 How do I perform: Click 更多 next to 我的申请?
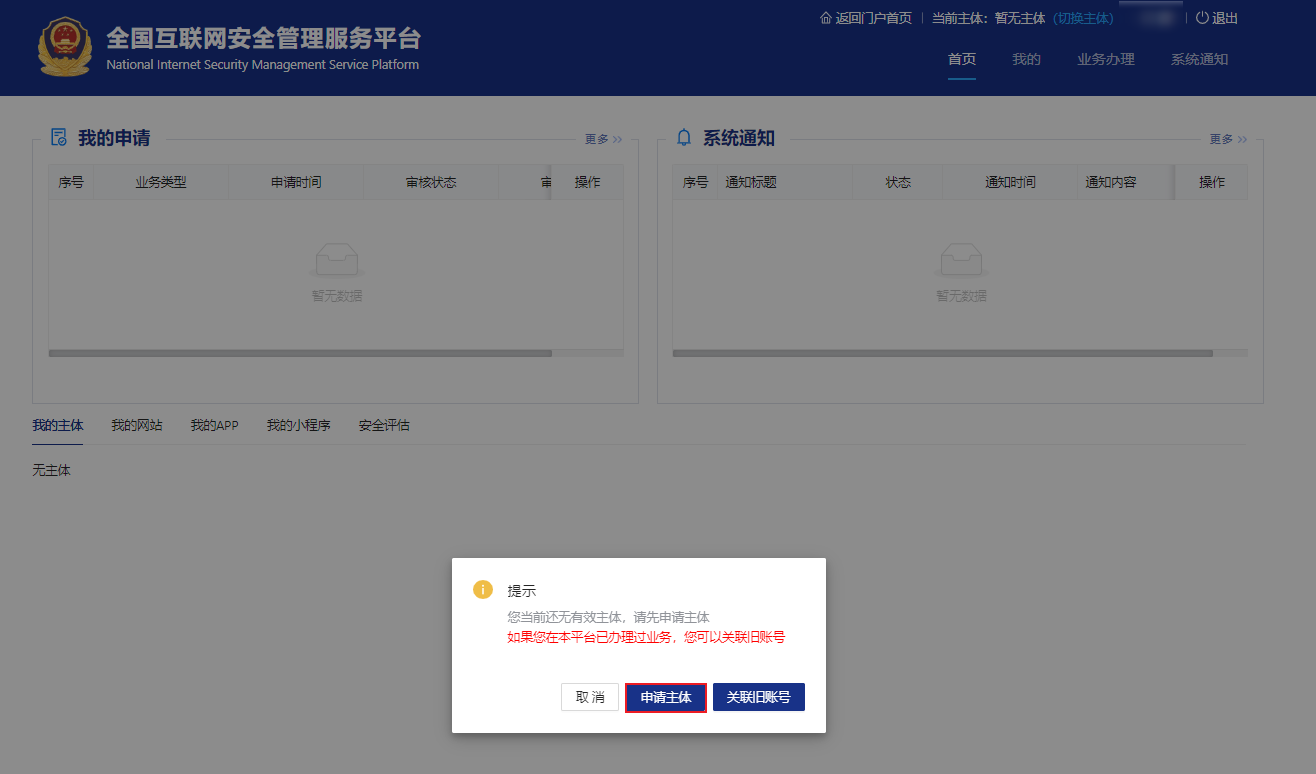coord(597,139)
